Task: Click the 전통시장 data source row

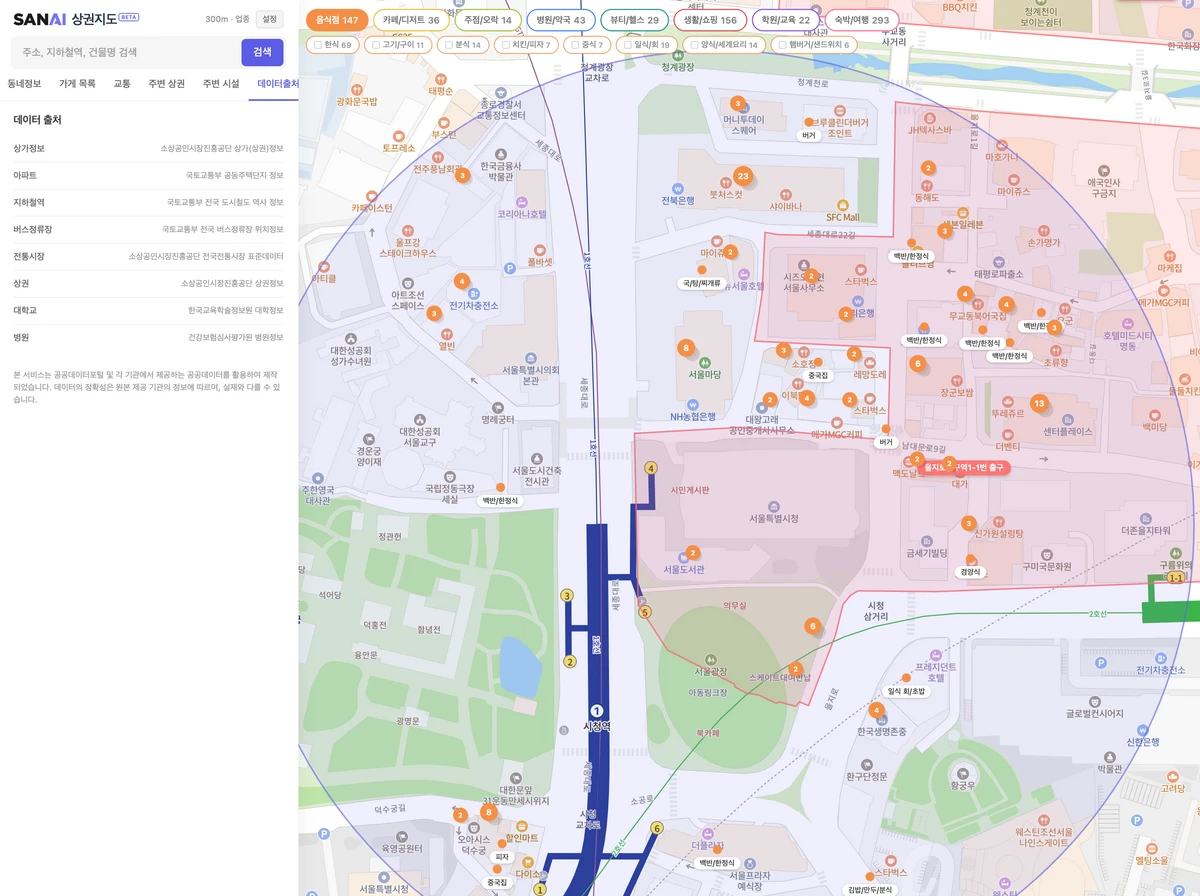Action: pos(148,256)
